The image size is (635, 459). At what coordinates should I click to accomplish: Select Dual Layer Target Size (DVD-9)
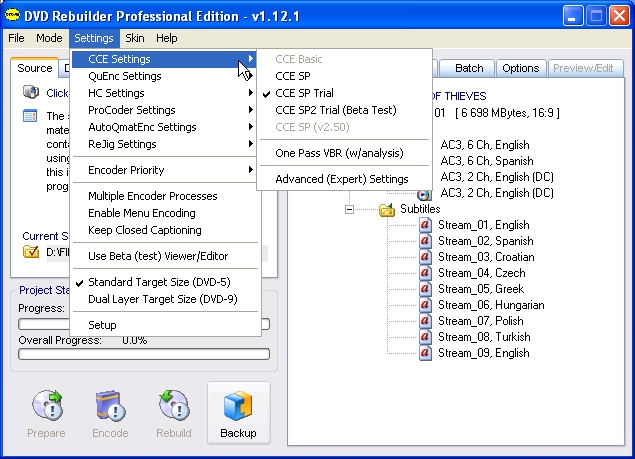point(165,299)
